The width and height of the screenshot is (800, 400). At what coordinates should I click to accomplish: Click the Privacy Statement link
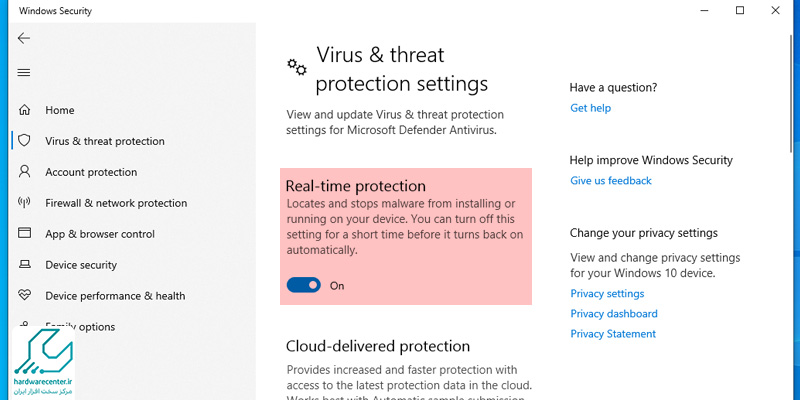pos(613,334)
